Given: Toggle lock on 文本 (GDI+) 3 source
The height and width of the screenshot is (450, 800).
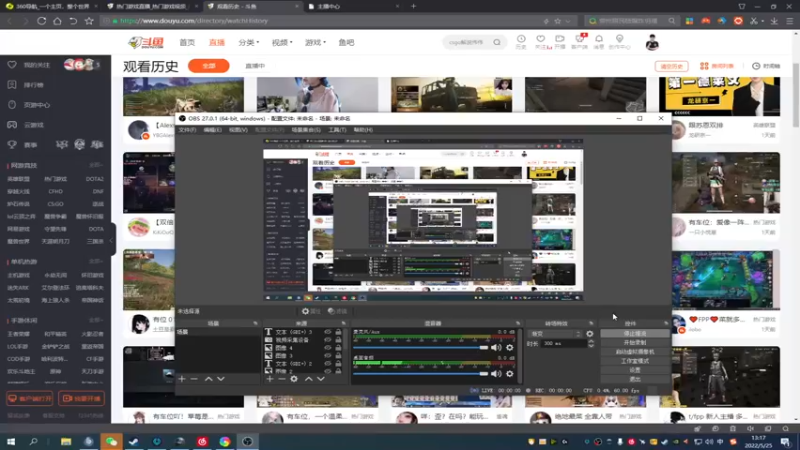Looking at the screenshot, I should (338, 332).
